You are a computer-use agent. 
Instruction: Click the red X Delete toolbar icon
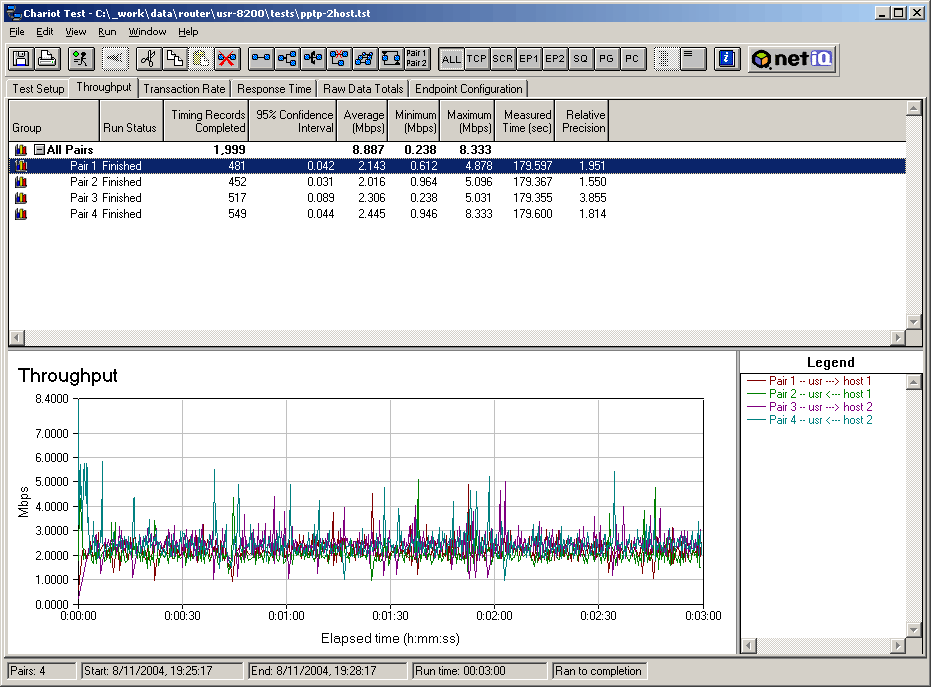(x=226, y=59)
